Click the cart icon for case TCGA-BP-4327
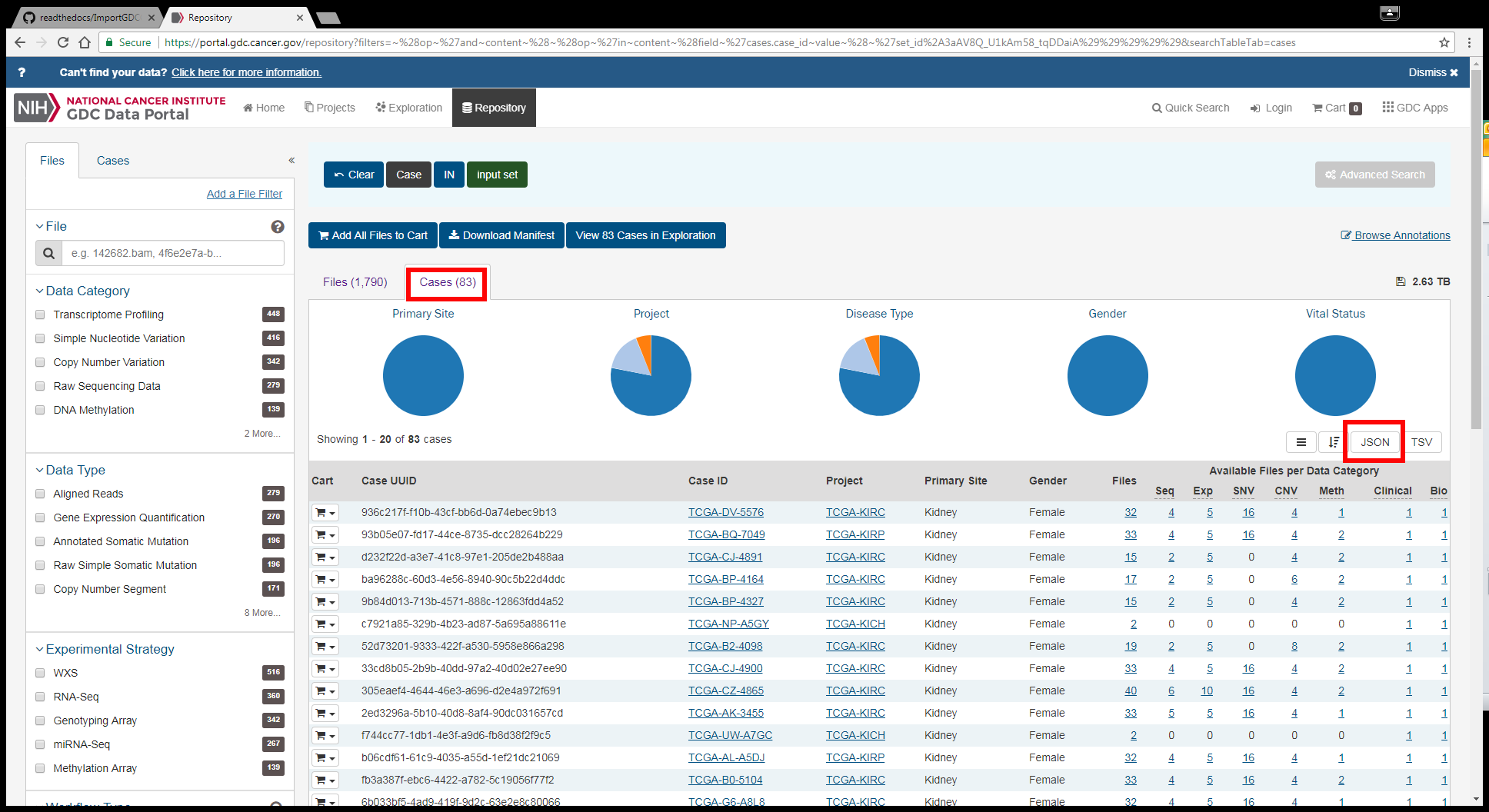This screenshot has width=1489, height=812. pos(326,602)
